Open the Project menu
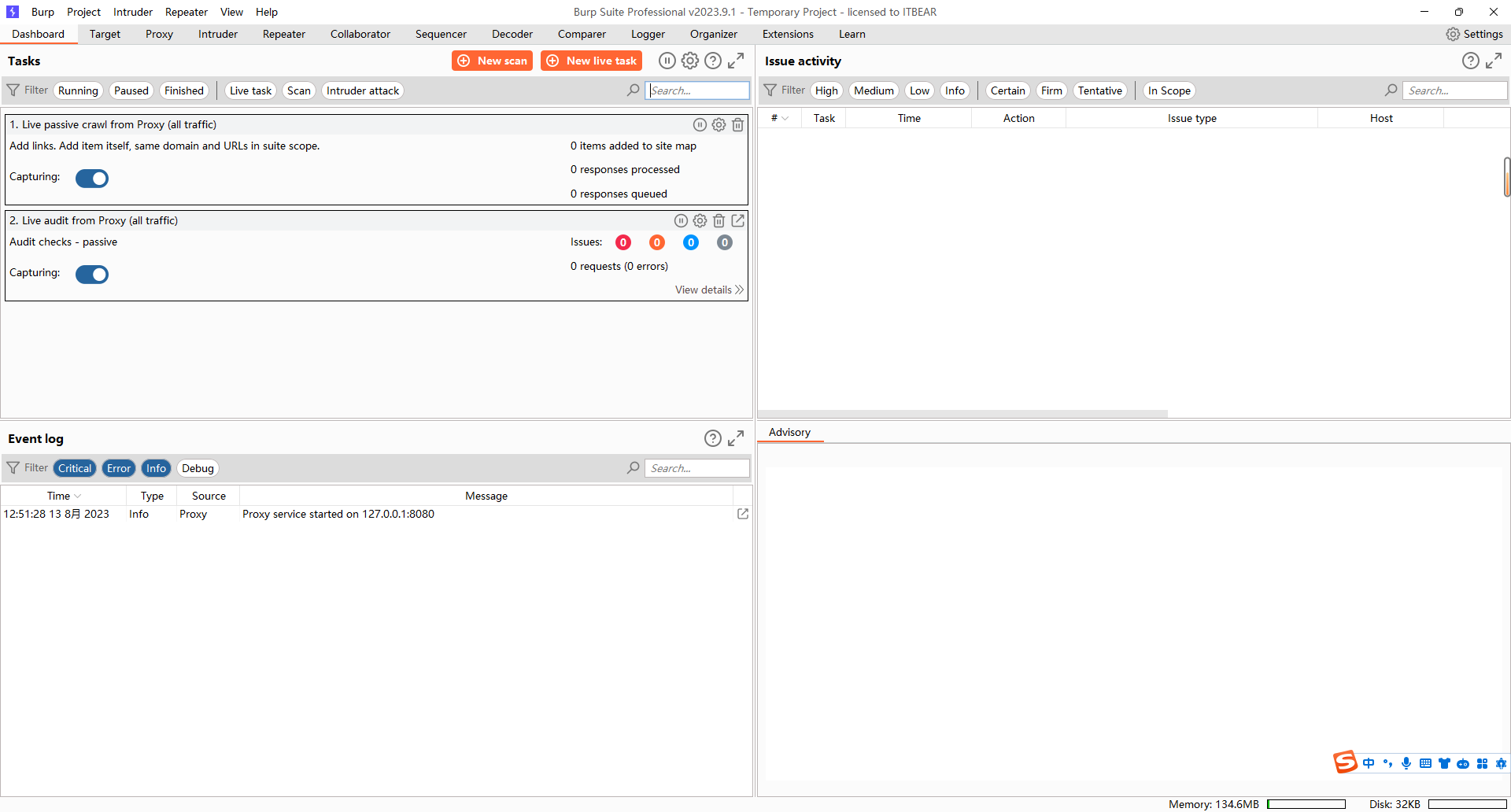The width and height of the screenshot is (1511, 812). point(83,12)
